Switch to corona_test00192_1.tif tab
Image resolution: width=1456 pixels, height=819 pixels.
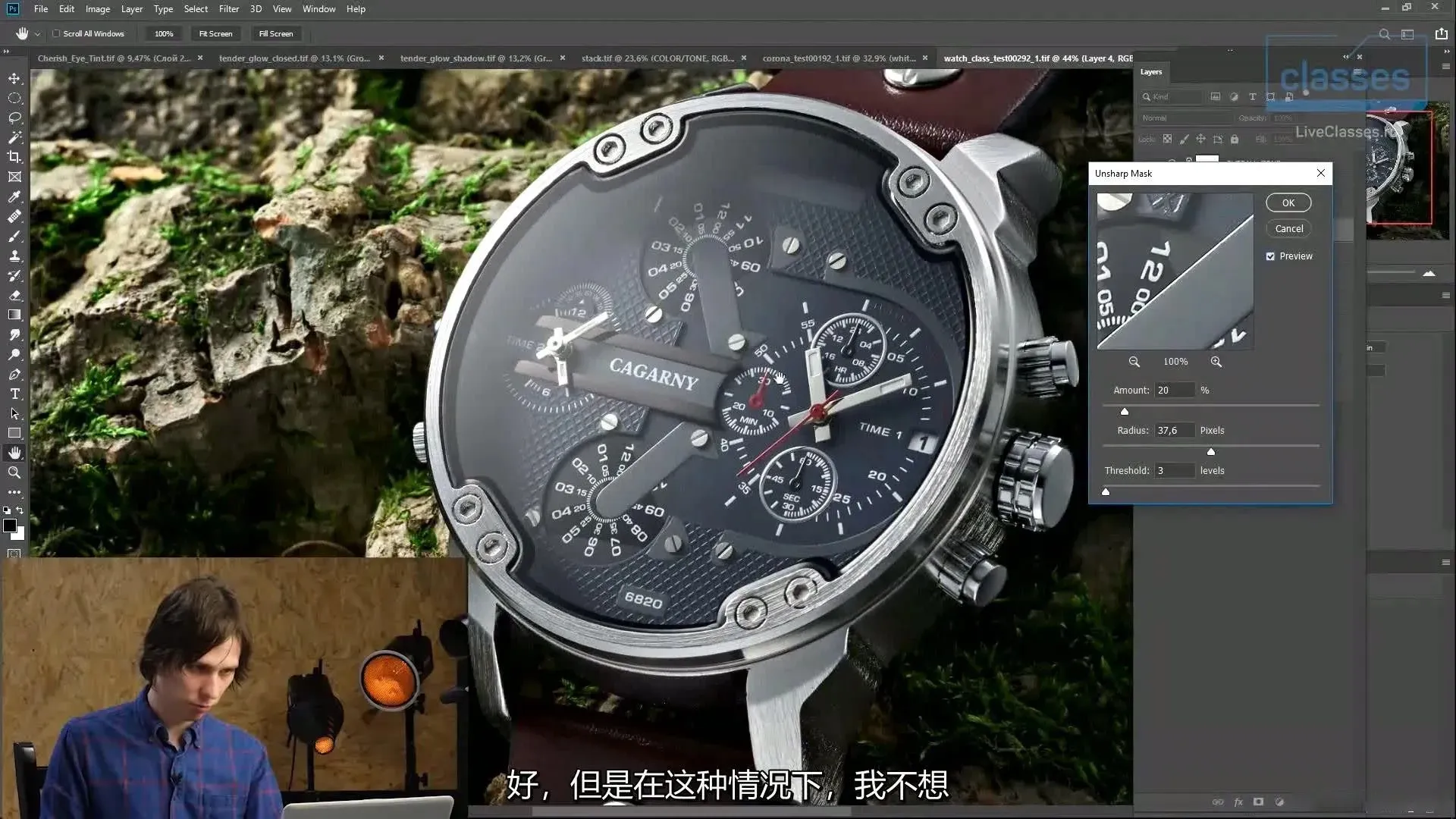click(839, 58)
